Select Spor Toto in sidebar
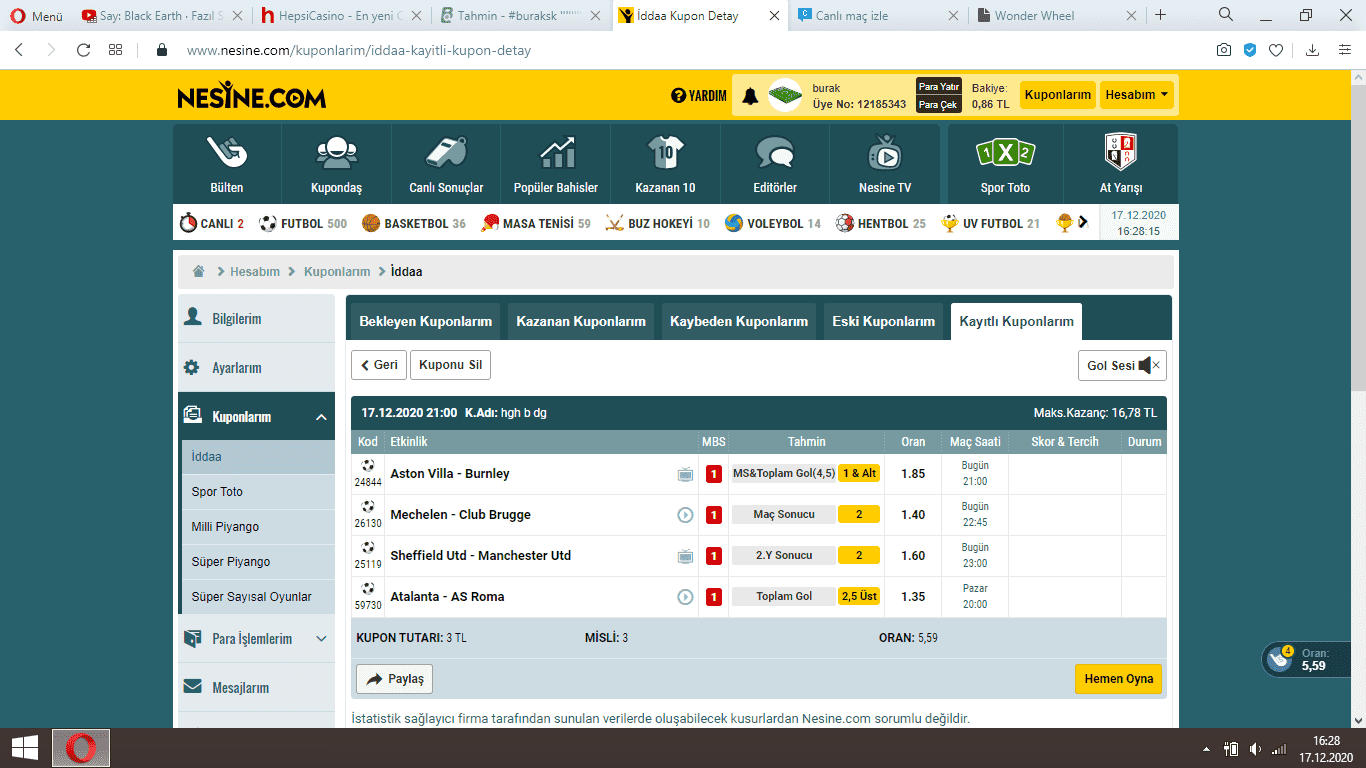This screenshot has height=768, width=1366. click(257, 491)
